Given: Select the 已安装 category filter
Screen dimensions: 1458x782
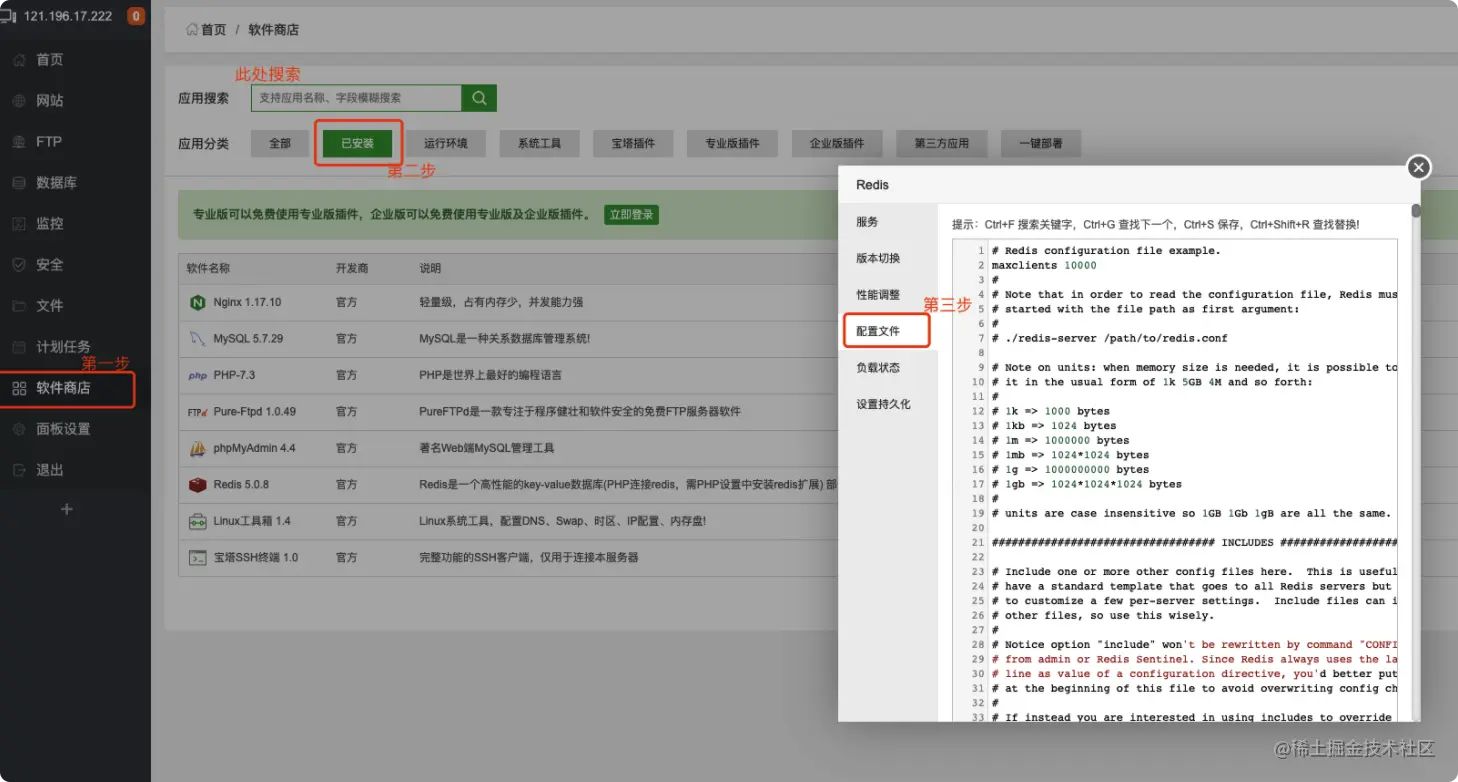Looking at the screenshot, I should click(357, 144).
